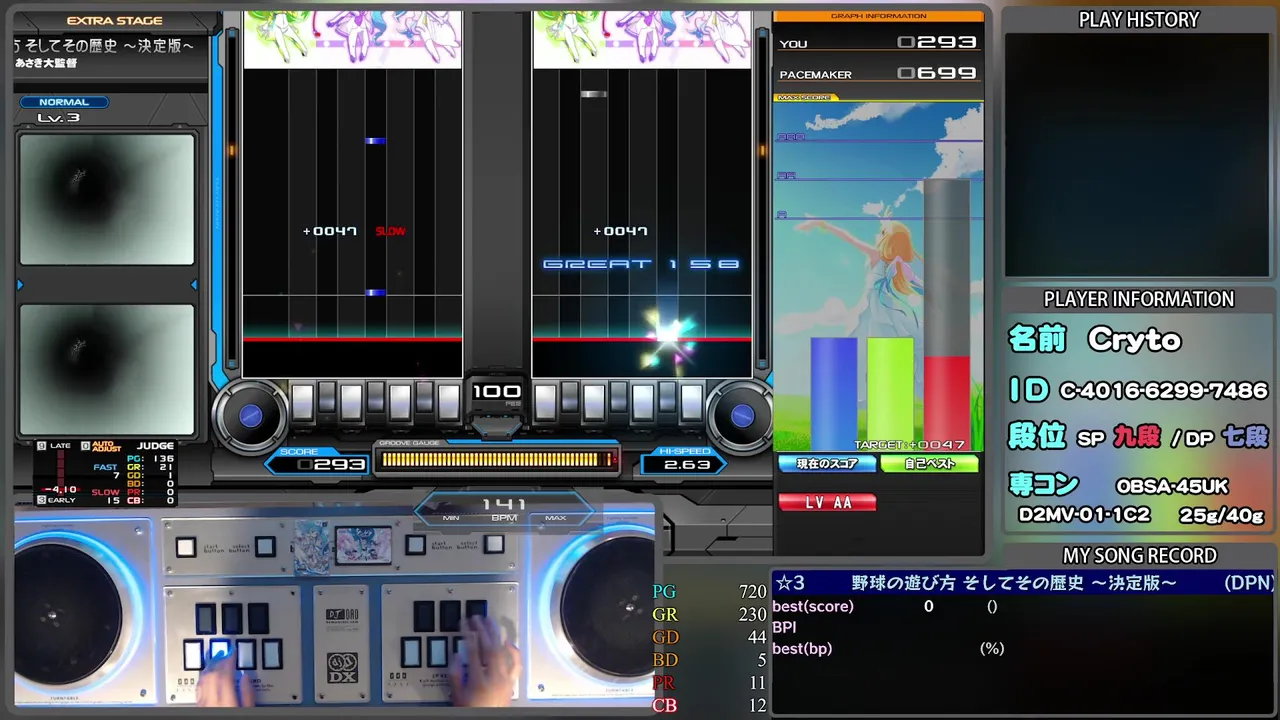Click the MY SONG RECORD heading
The width and height of the screenshot is (1280, 720).
(1140, 556)
